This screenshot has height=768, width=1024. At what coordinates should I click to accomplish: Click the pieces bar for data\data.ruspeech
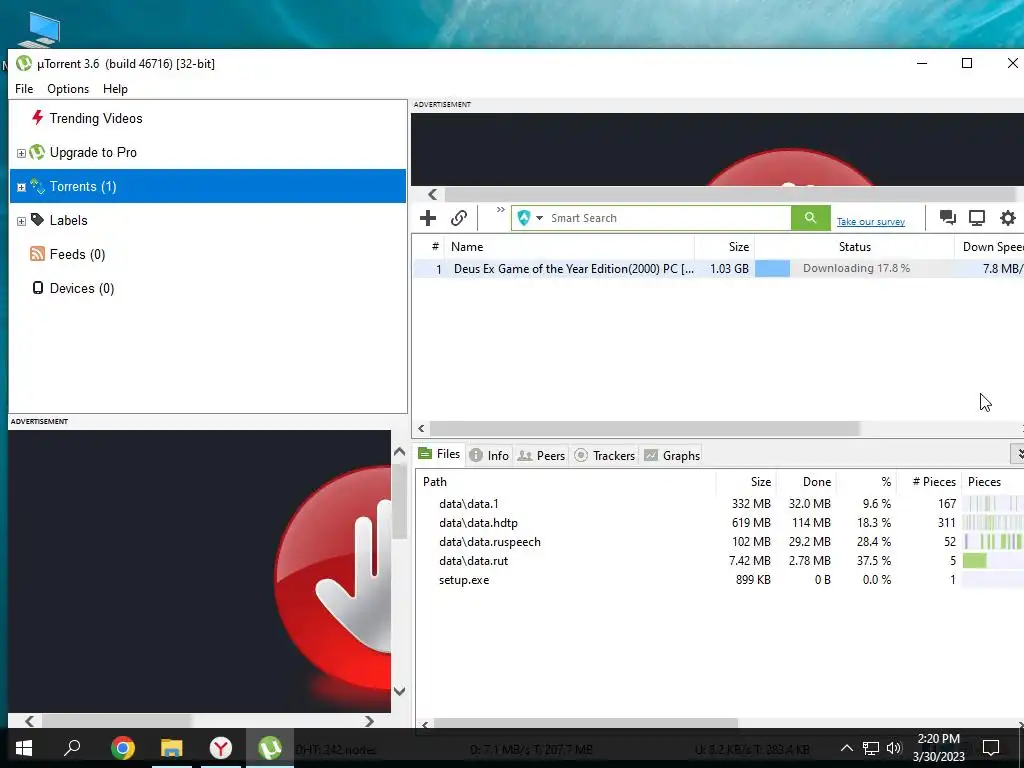pos(993,541)
